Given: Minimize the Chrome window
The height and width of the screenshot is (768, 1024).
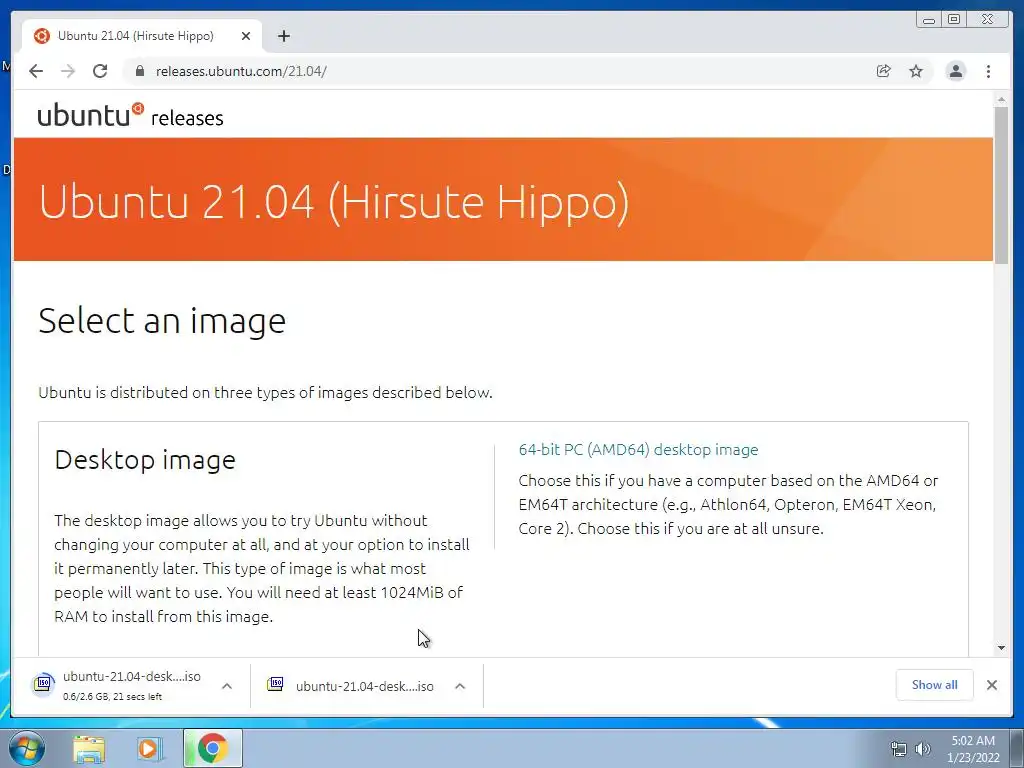Looking at the screenshot, I should pos(929,20).
